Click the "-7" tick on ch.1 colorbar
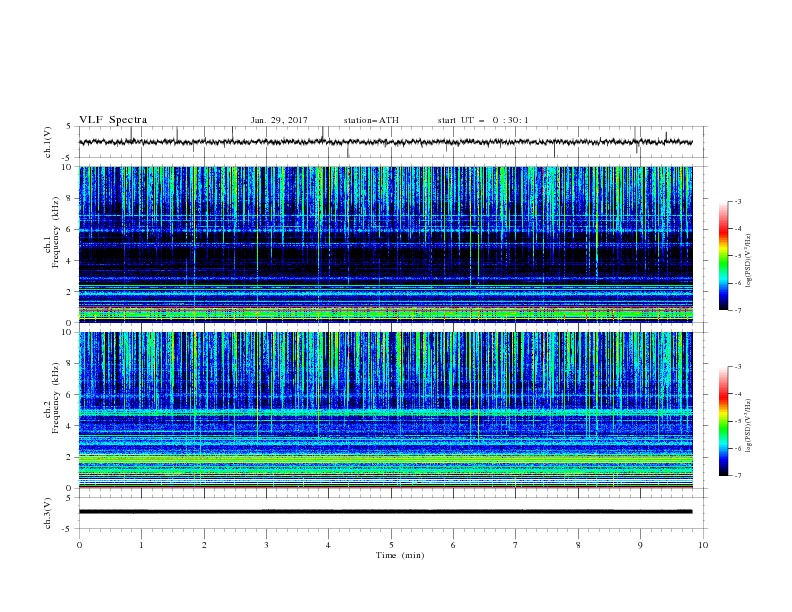 click(737, 311)
